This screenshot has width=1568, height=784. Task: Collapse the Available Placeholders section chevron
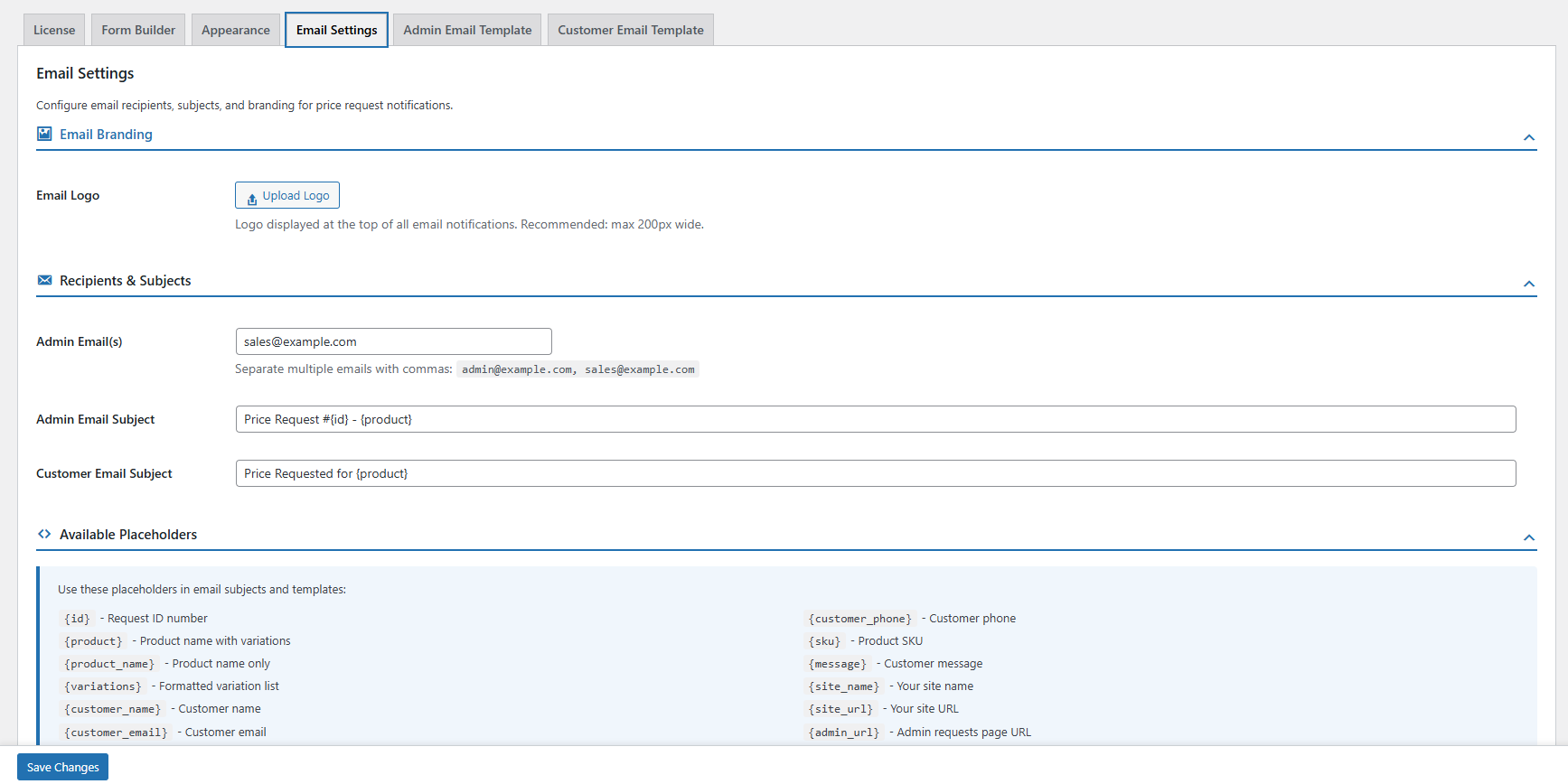(x=1528, y=537)
